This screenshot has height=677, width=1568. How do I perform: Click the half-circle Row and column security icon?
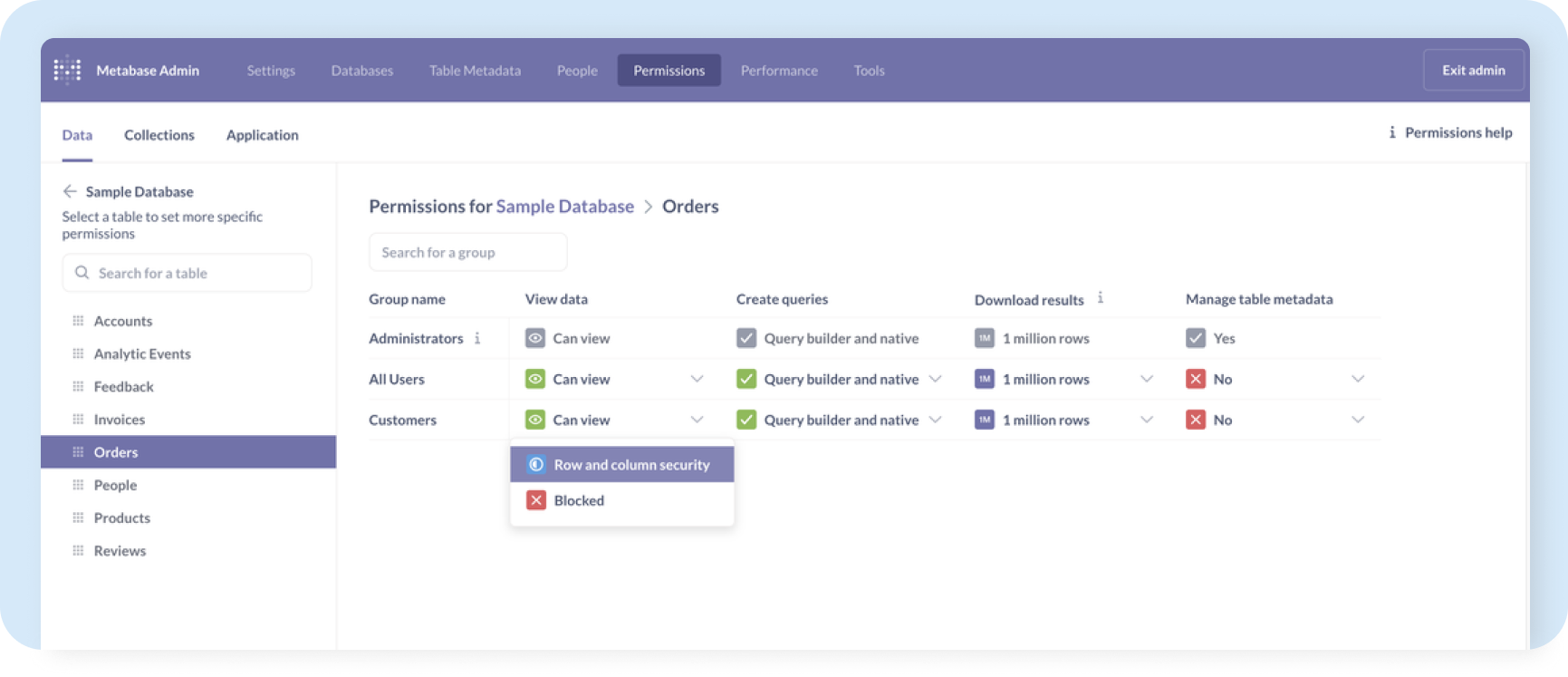tap(536, 464)
